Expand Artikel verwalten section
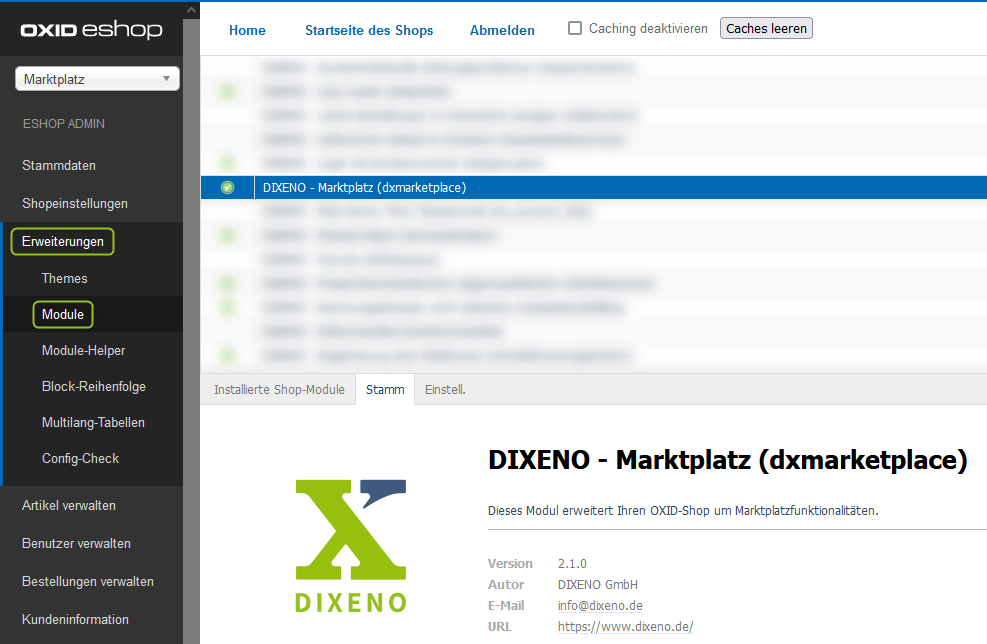 pos(69,506)
